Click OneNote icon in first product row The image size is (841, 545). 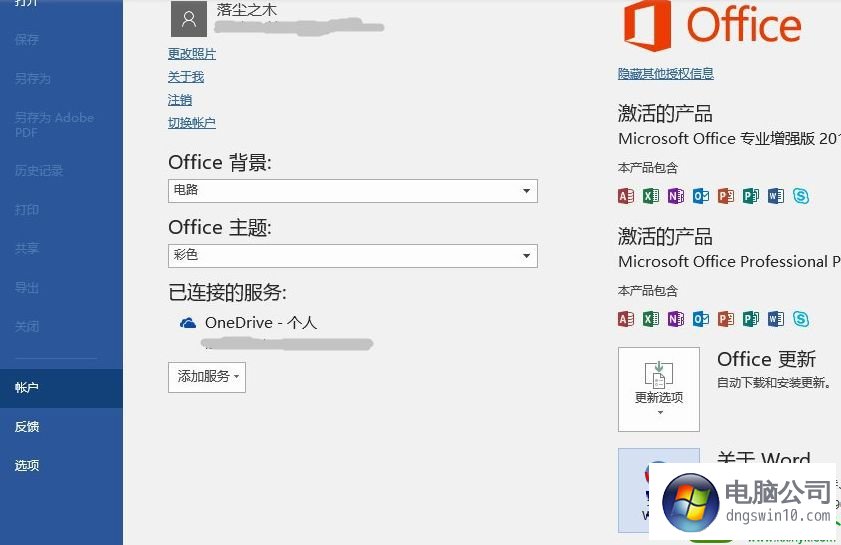(x=676, y=196)
